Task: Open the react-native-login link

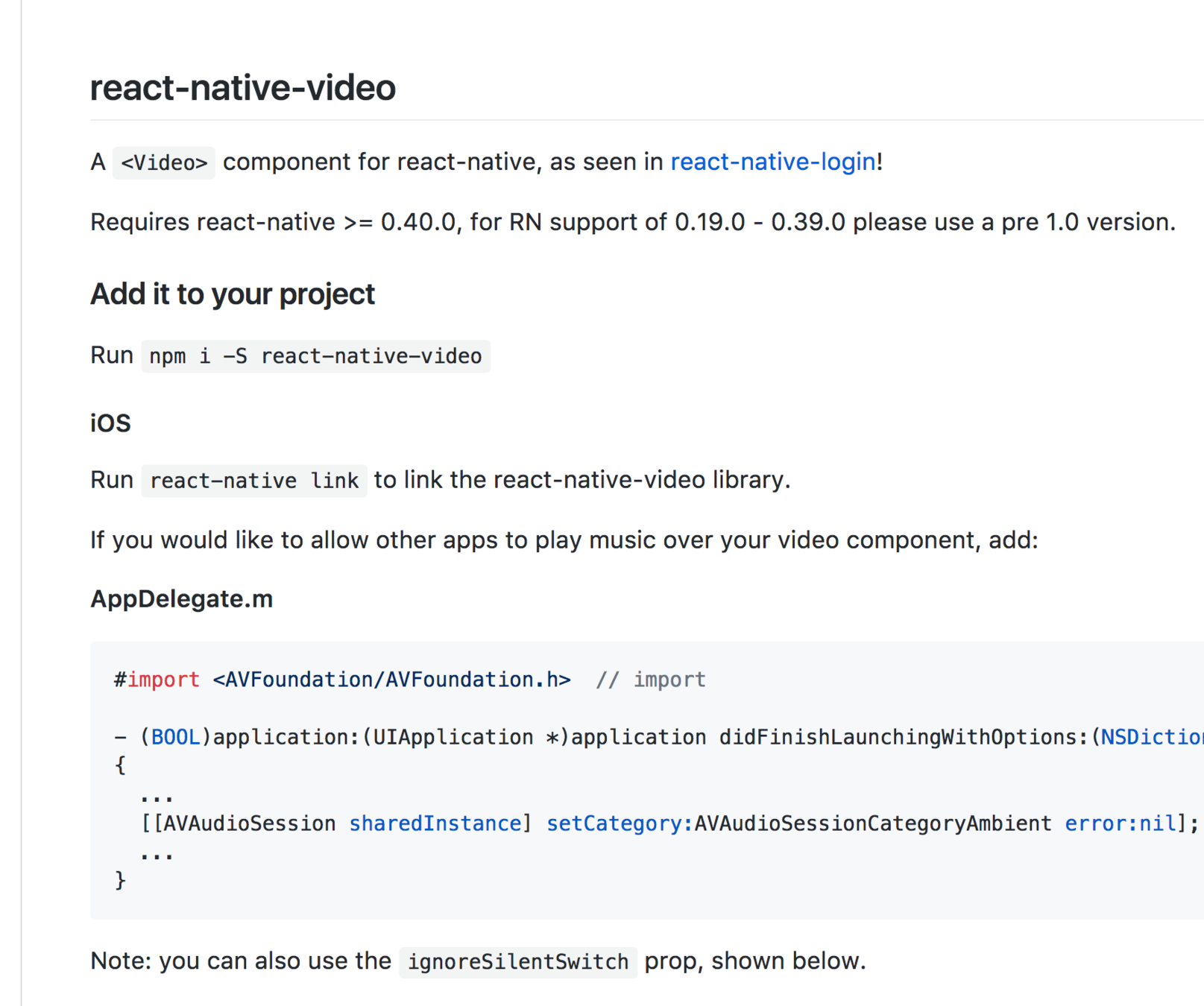Action: click(x=773, y=162)
